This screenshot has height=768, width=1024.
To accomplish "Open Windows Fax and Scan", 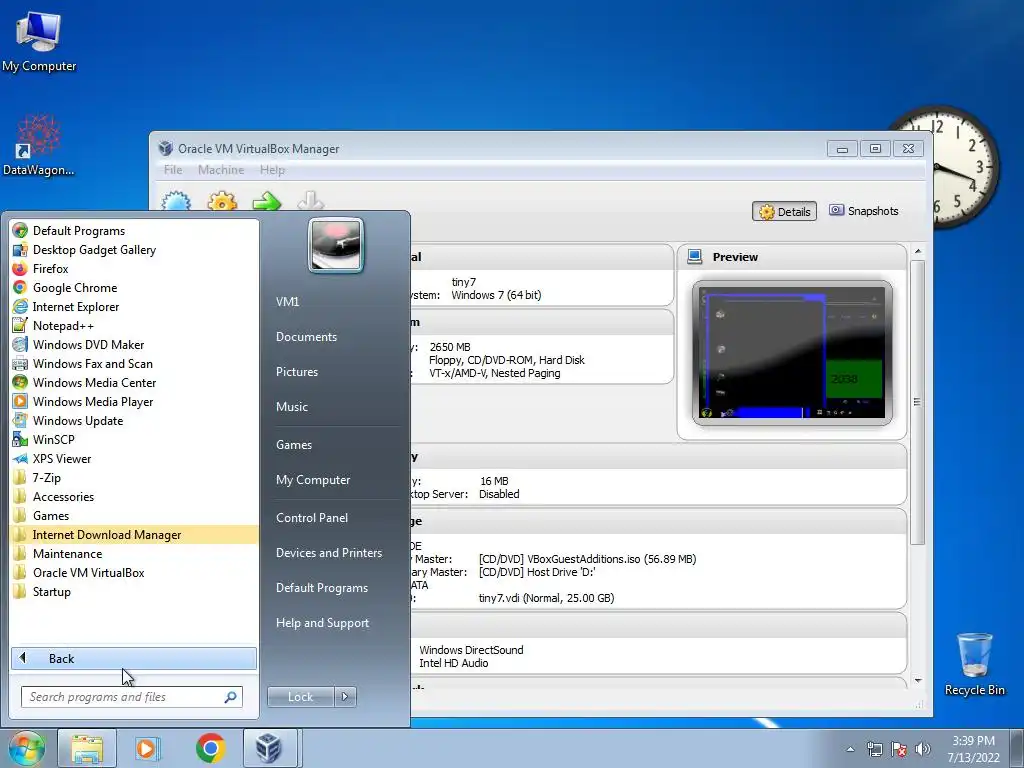I will tap(135, 363).
